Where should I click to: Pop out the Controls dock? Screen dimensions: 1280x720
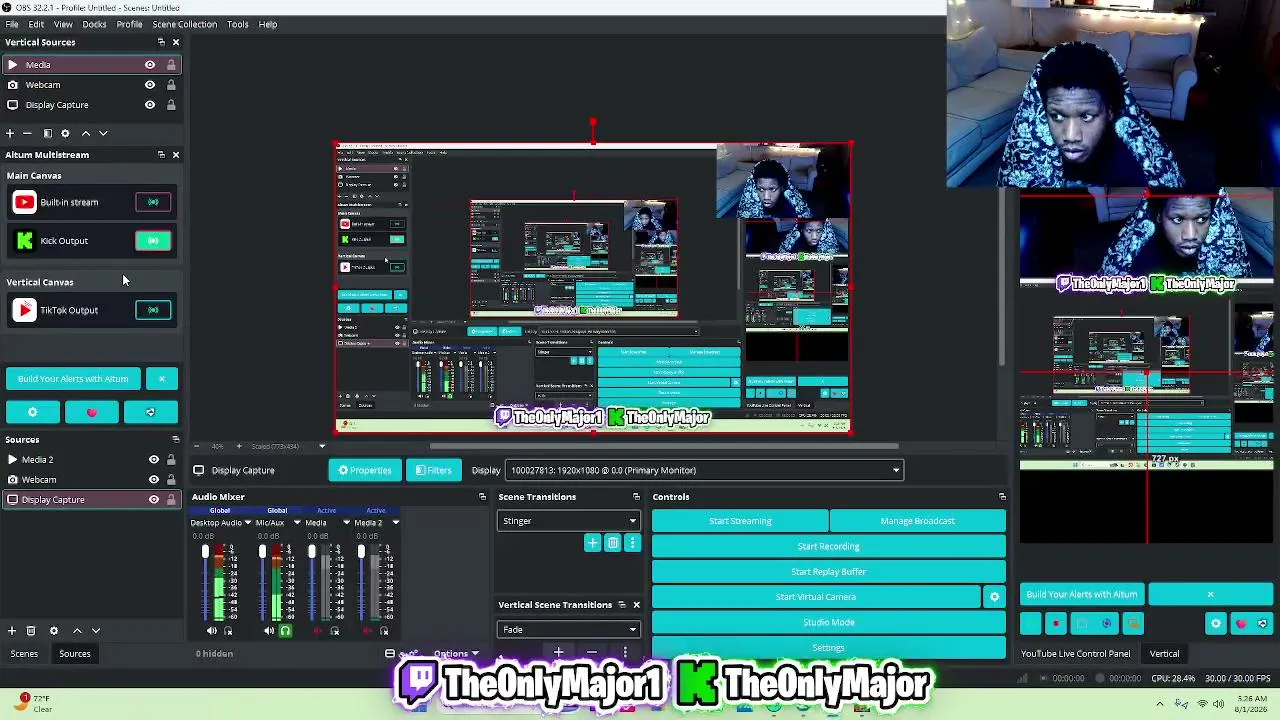point(1002,497)
